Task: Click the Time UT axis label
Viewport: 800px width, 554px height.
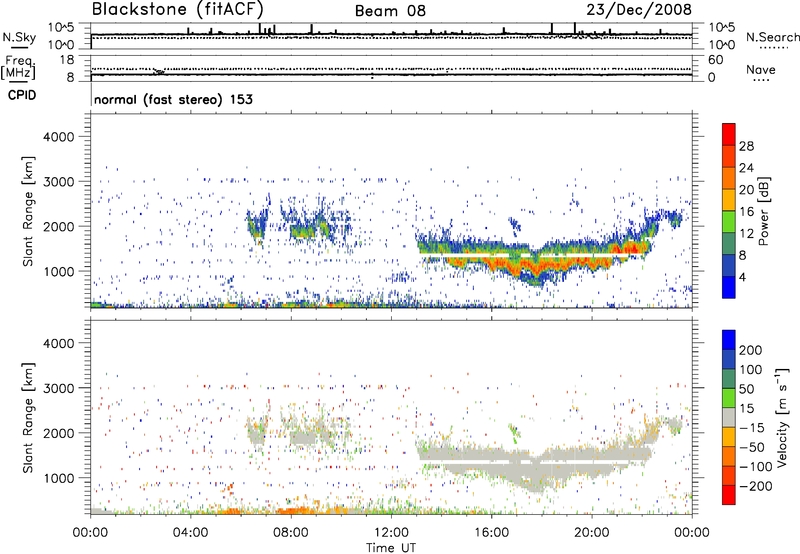Action: pyautogui.click(x=391, y=548)
